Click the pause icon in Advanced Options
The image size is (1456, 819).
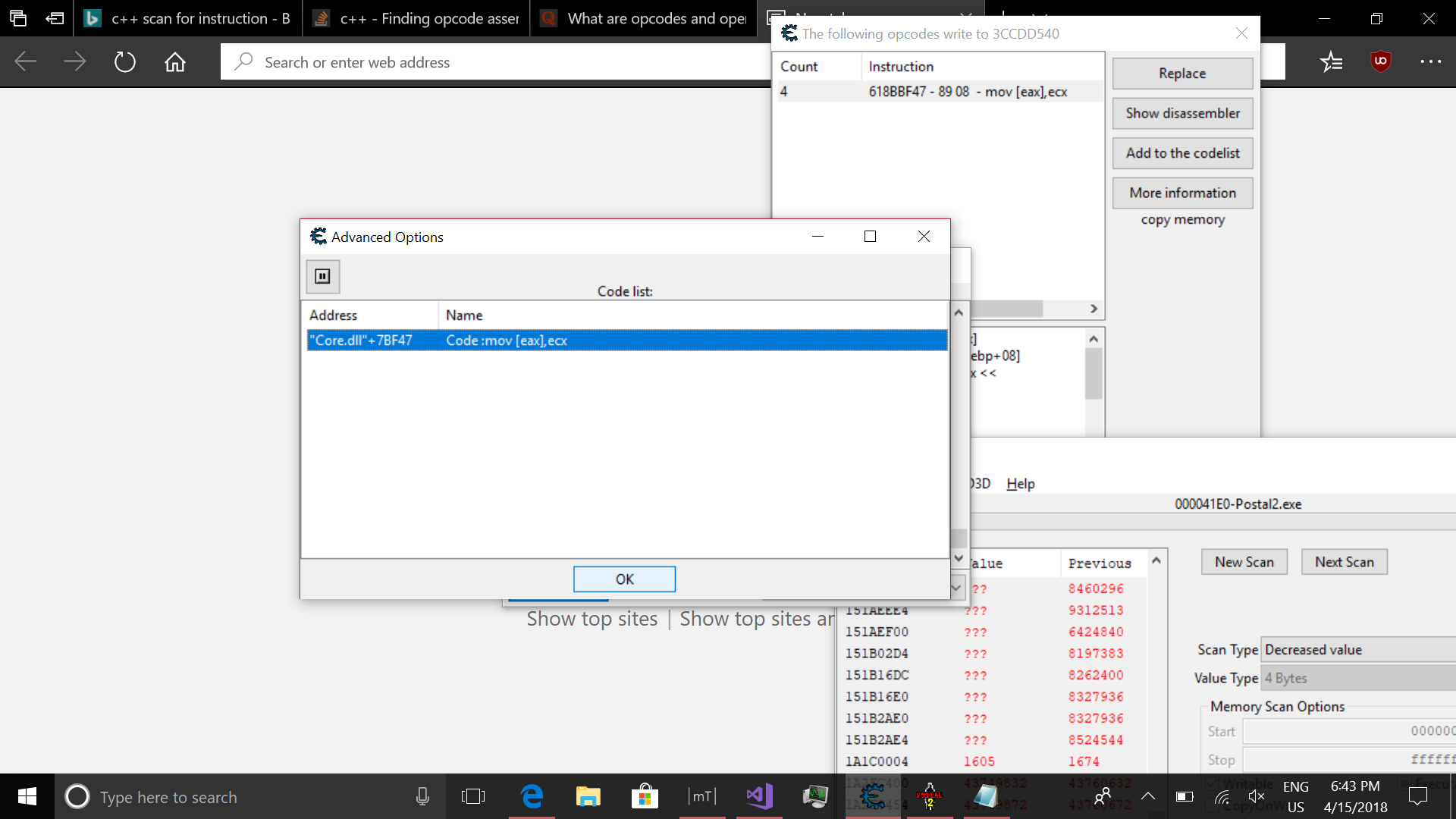point(322,276)
